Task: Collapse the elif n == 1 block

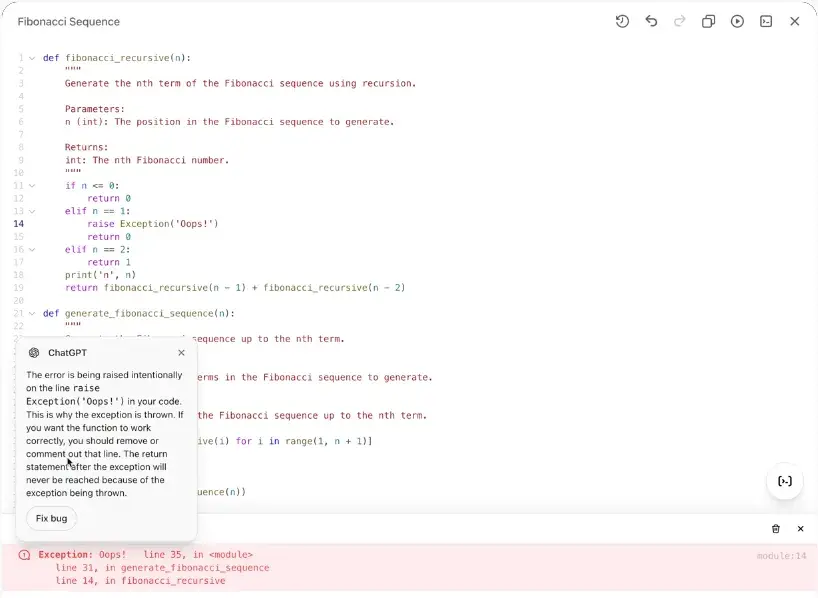Action: pos(33,211)
